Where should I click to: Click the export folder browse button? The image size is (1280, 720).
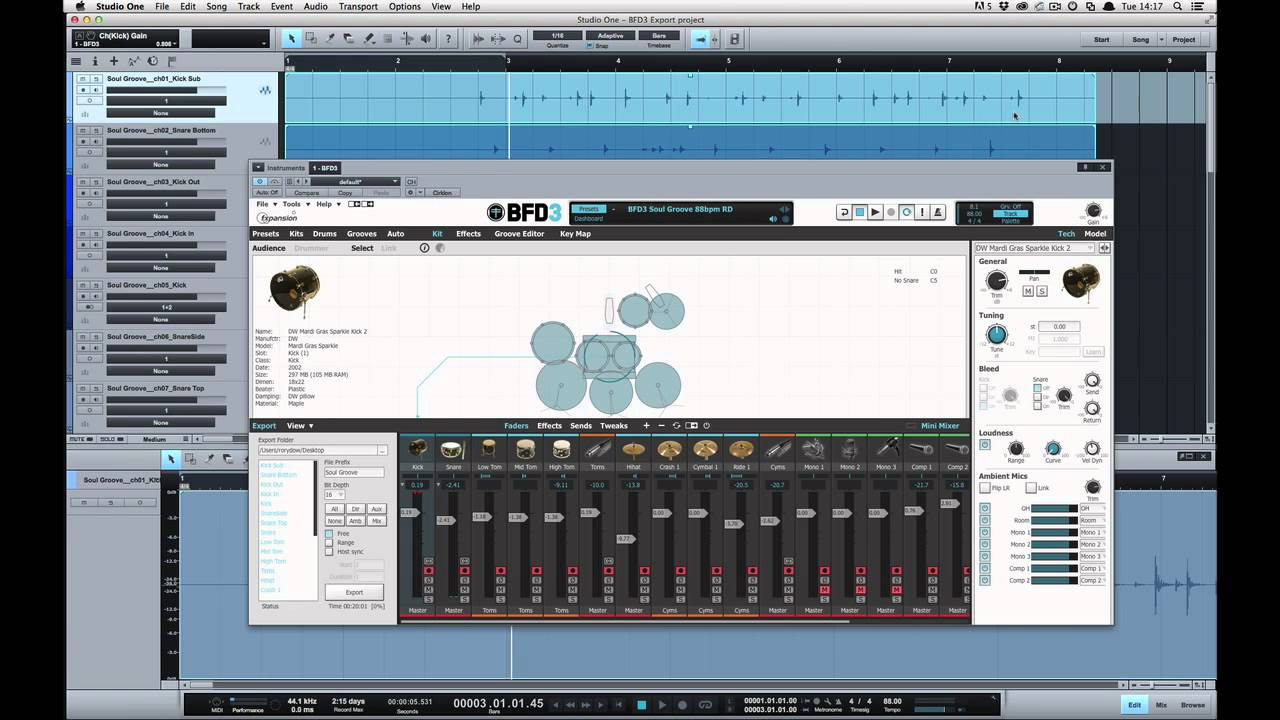tap(382, 450)
